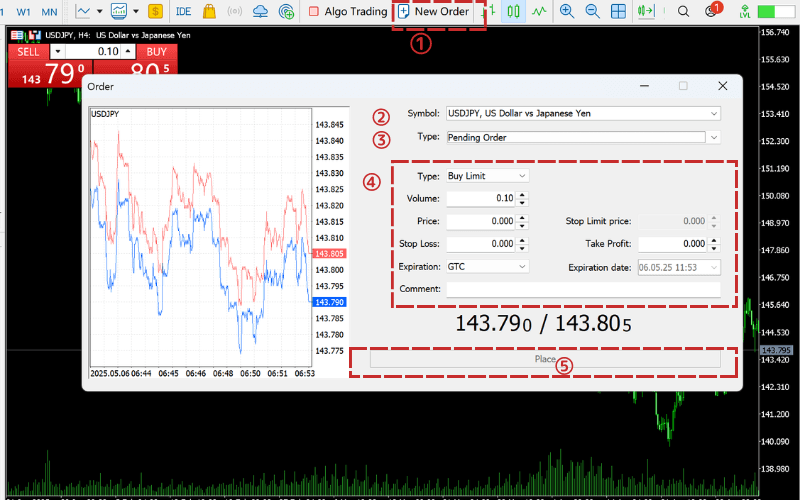Viewport: 800px width, 500px height.
Task: Select the green candlestick chart icon
Action: click(514, 12)
